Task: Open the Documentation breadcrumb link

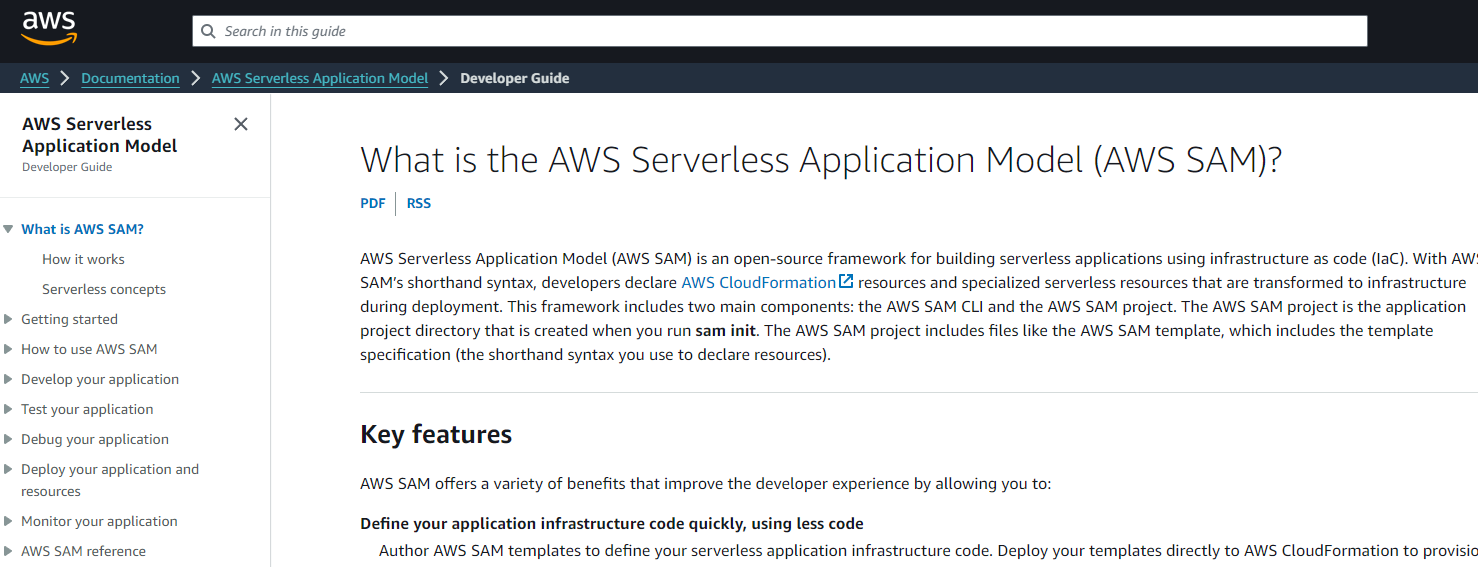Action: [x=130, y=78]
